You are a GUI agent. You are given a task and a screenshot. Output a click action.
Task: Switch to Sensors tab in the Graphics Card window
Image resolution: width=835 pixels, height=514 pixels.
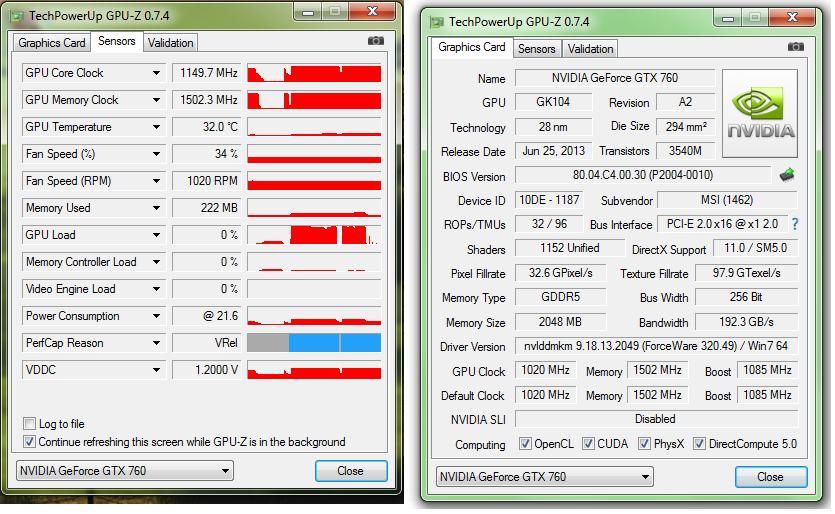pyautogui.click(x=537, y=49)
